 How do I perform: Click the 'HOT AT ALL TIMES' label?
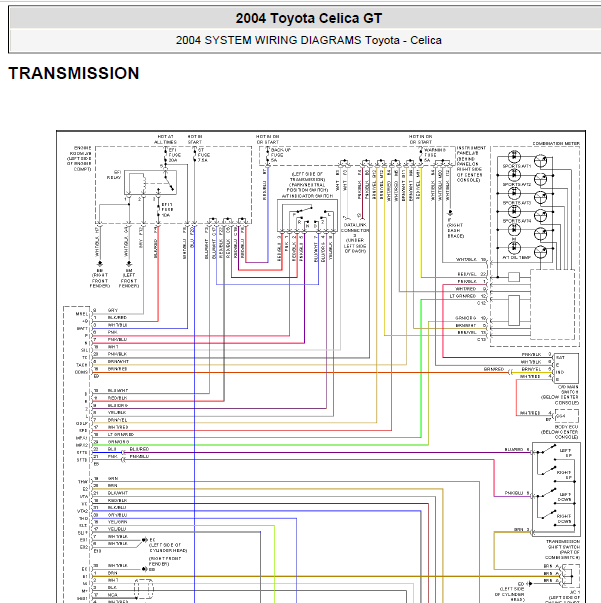tap(165, 139)
